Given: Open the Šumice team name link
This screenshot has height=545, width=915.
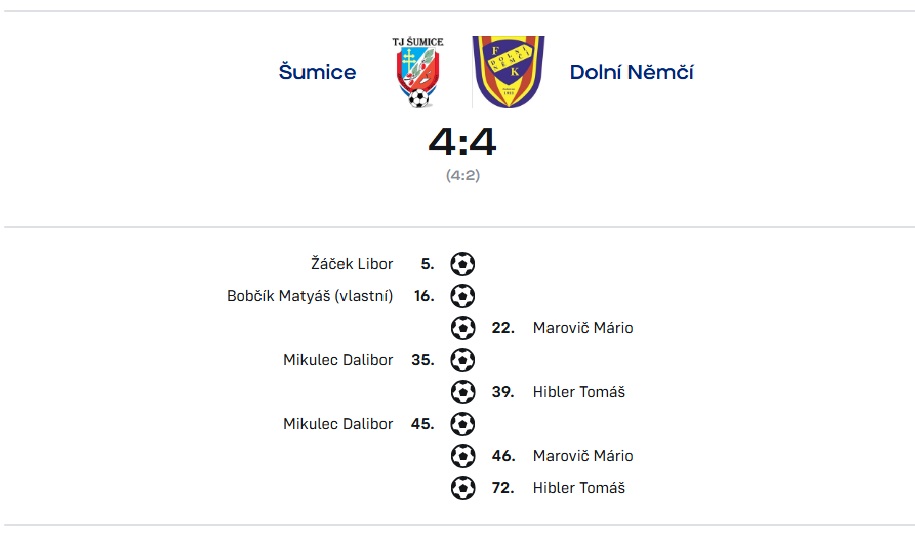Looking at the screenshot, I should [317, 72].
